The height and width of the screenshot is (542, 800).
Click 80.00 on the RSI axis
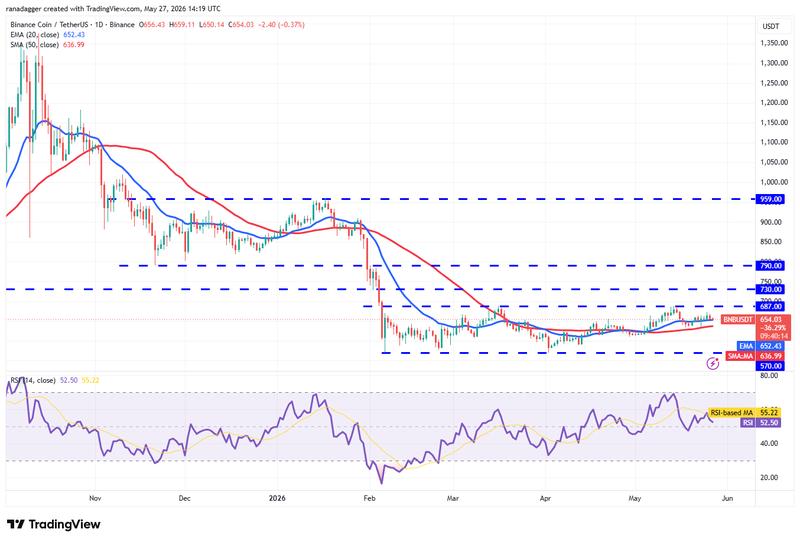pos(769,376)
